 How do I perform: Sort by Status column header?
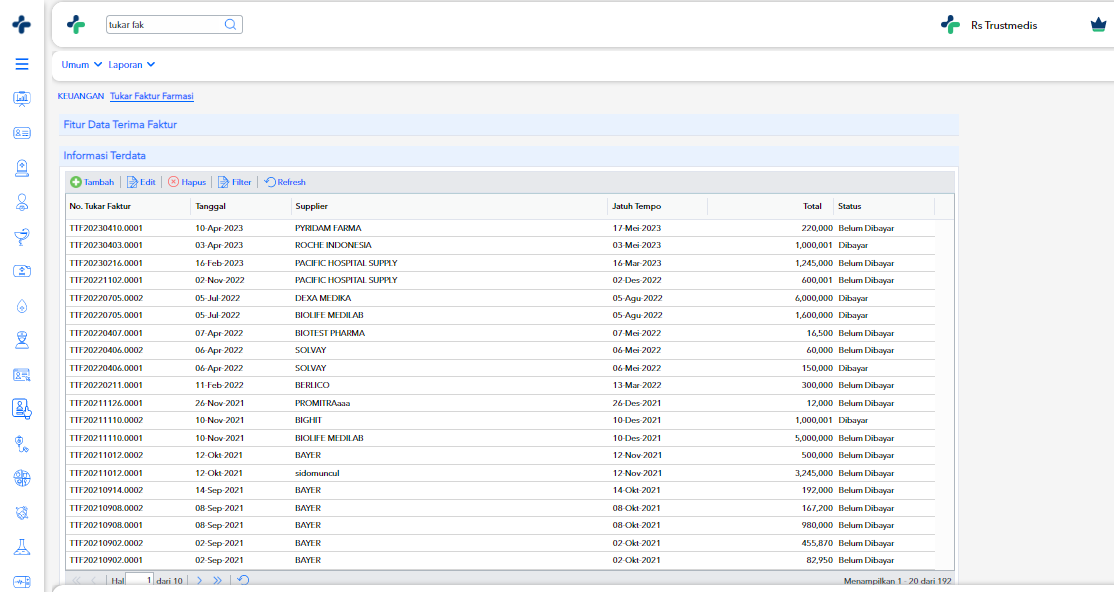pyautogui.click(x=885, y=206)
